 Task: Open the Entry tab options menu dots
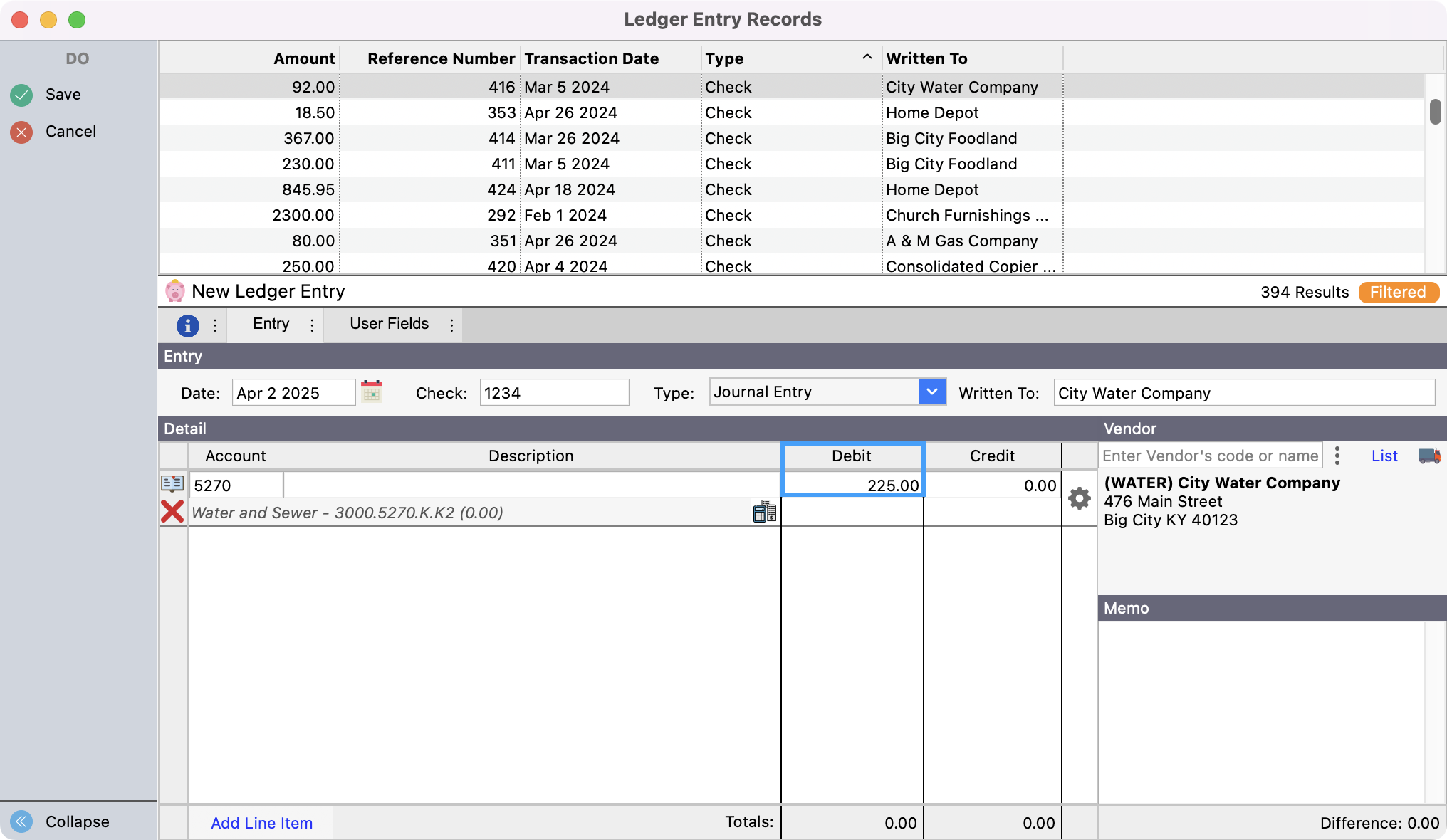click(x=312, y=325)
